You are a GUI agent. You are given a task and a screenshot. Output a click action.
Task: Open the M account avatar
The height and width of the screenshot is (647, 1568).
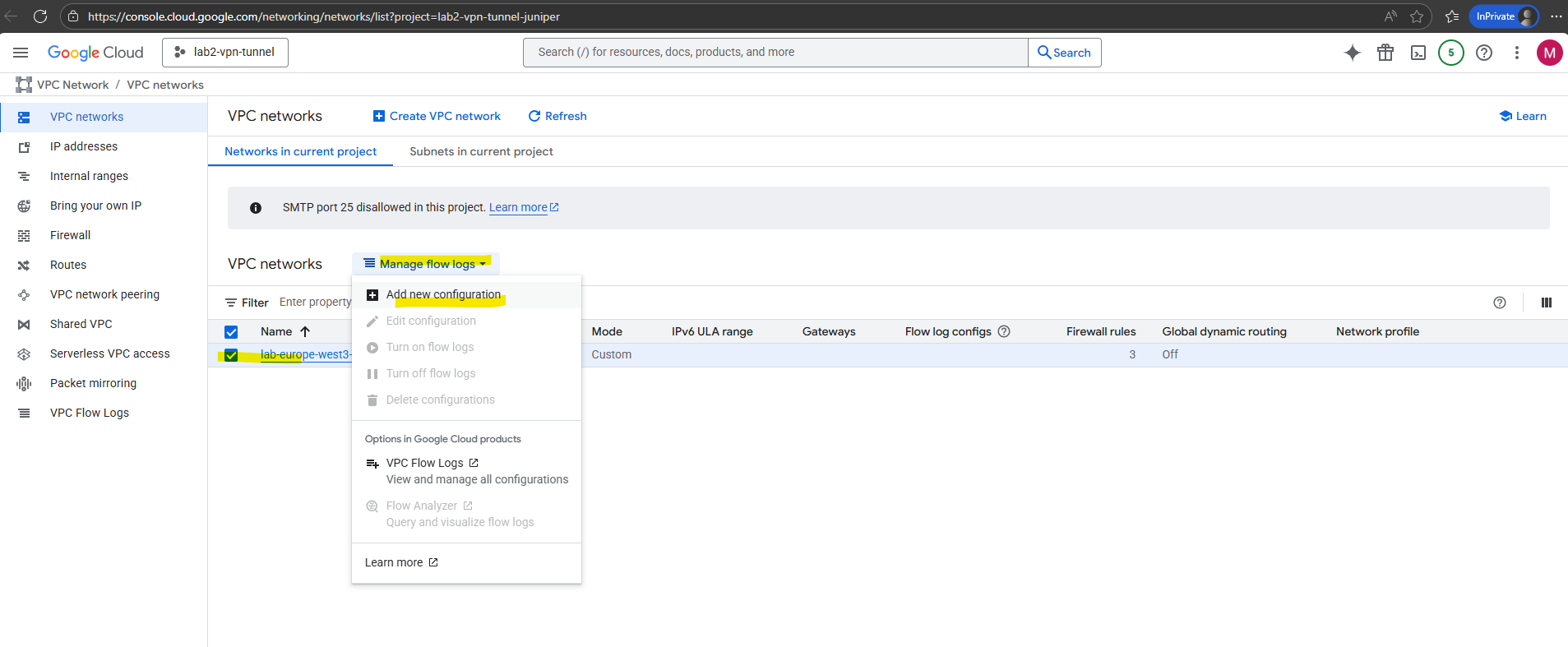coord(1550,53)
